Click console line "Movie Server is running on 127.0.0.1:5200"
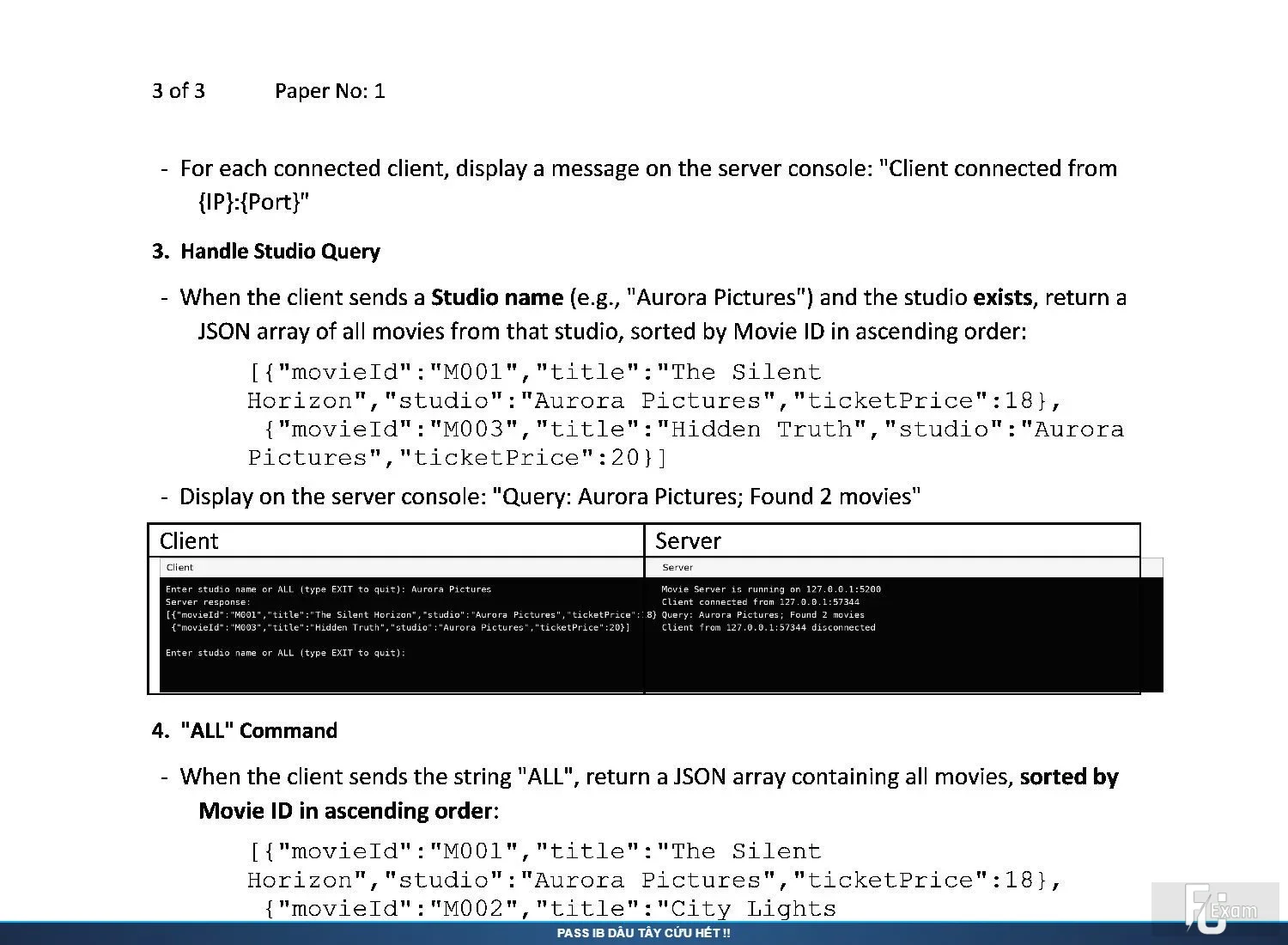This screenshot has width=1288, height=945. pos(771,589)
